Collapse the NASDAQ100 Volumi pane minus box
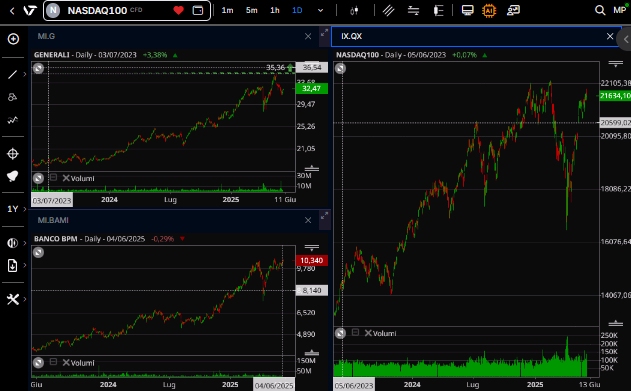The height and width of the screenshot is (391, 631). click(355, 332)
